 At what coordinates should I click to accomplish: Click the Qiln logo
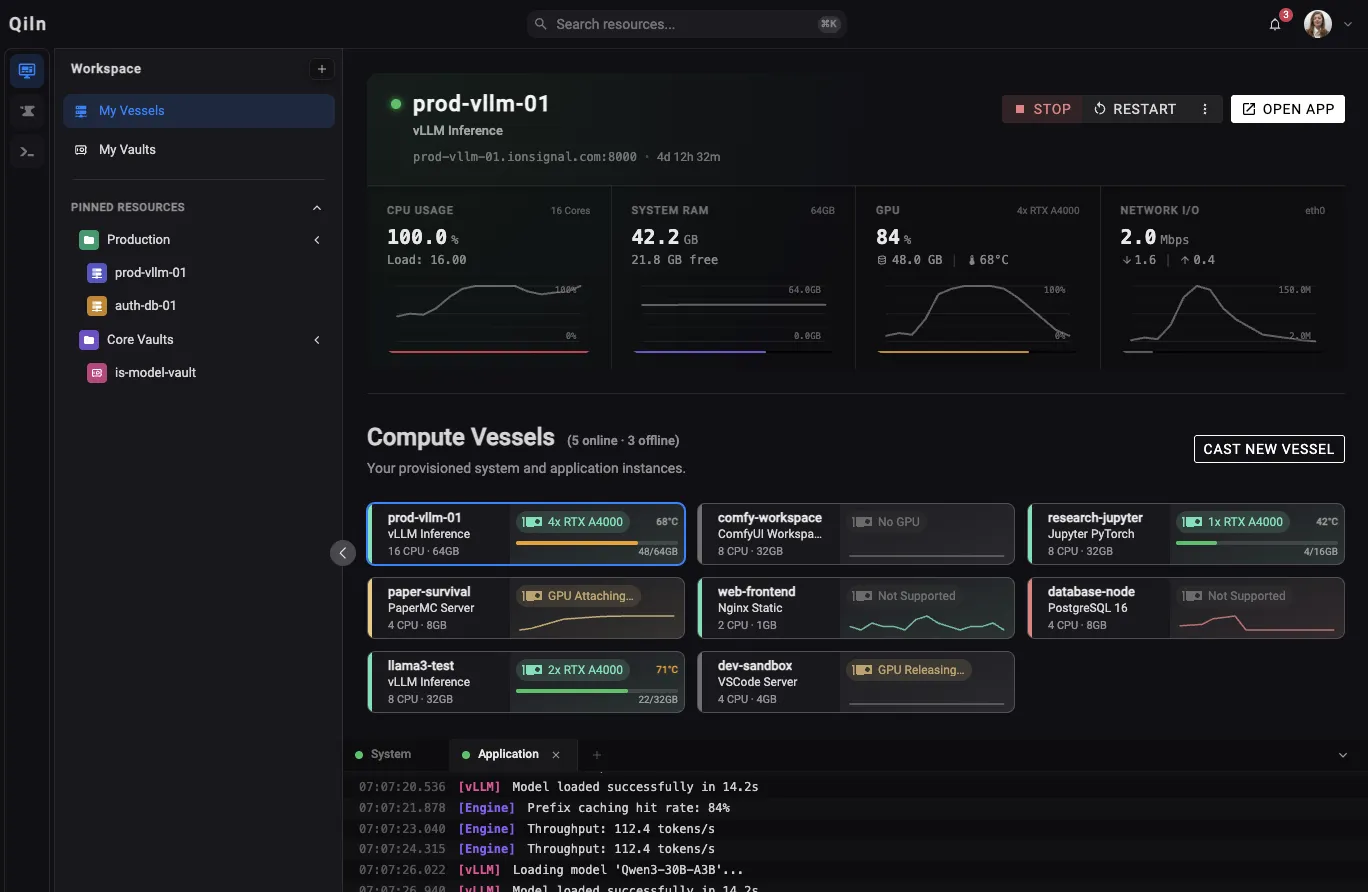[28, 24]
